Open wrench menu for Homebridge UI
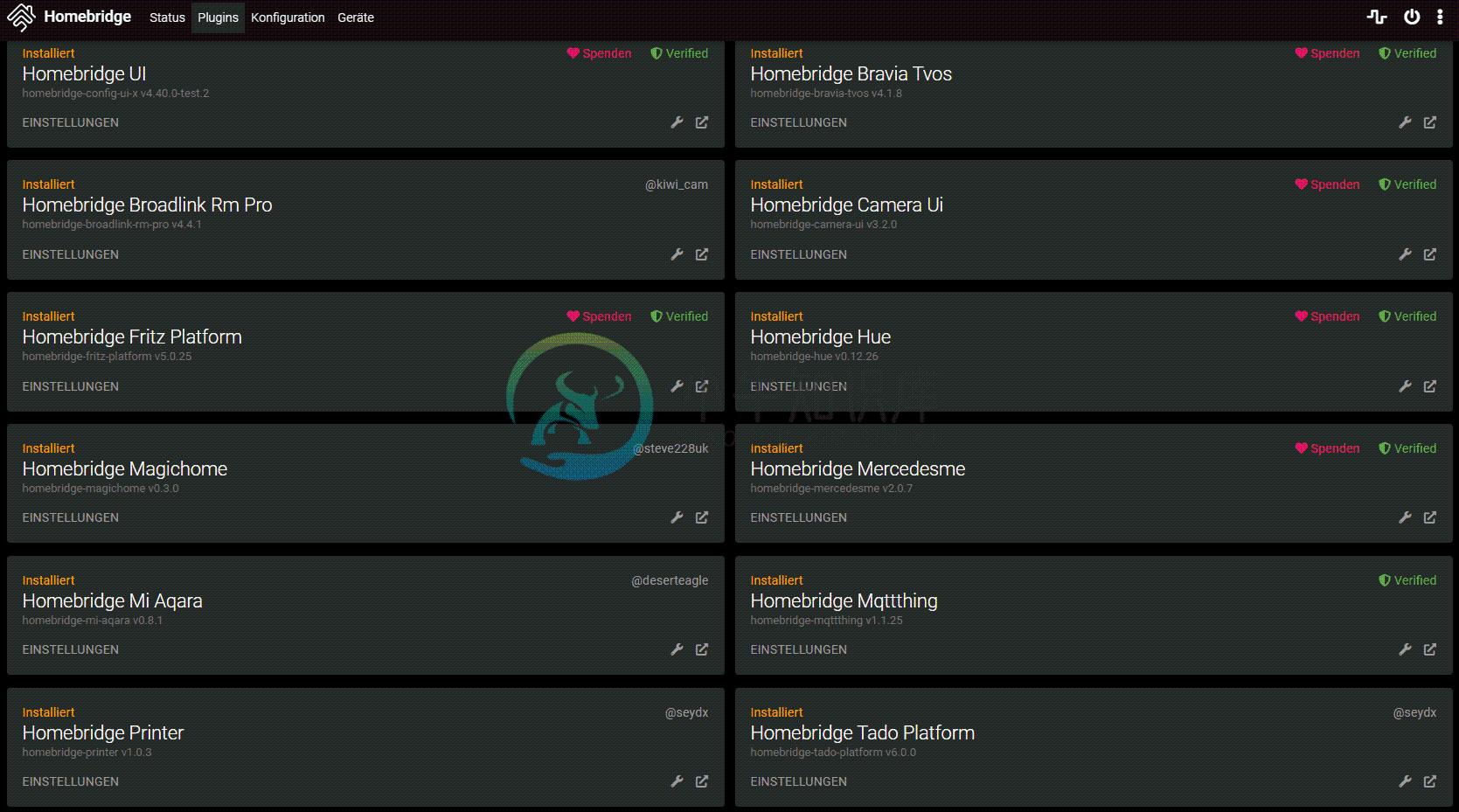This screenshot has height=812, width=1459. pyautogui.click(x=677, y=122)
